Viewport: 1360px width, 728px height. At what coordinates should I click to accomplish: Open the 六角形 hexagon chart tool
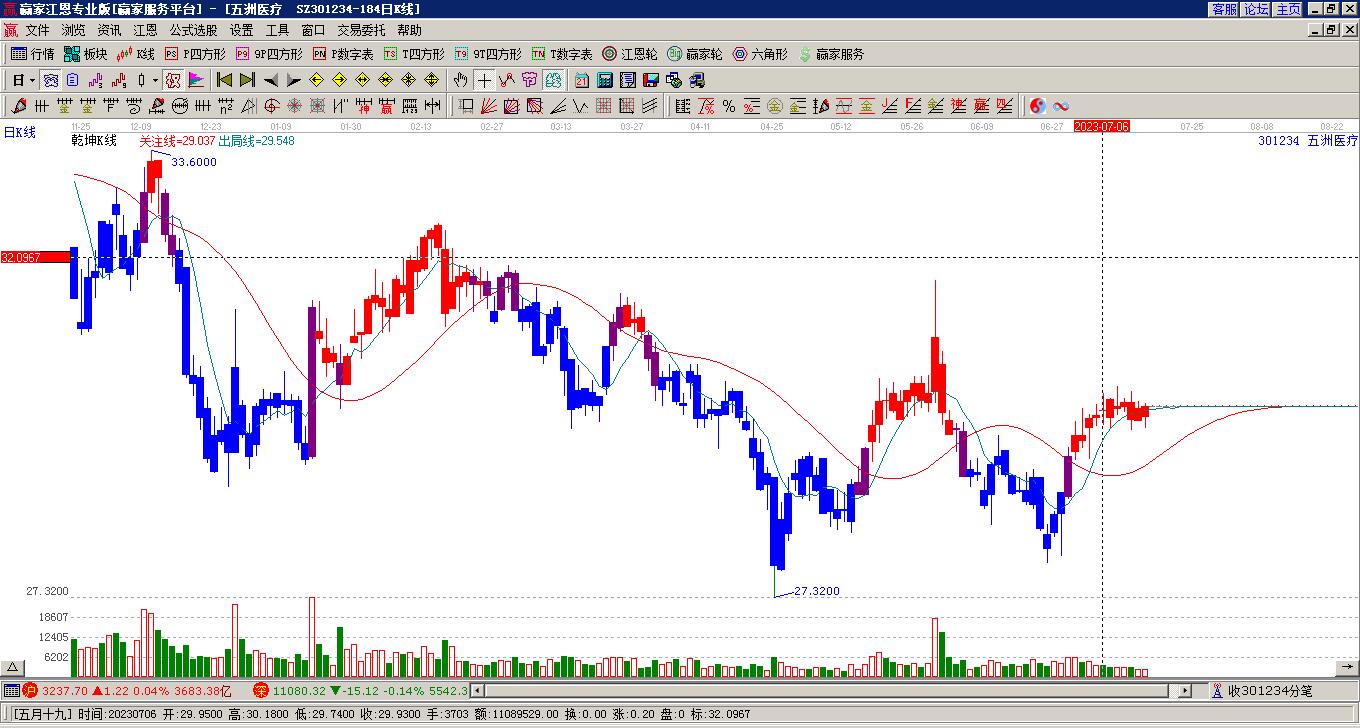click(760, 54)
